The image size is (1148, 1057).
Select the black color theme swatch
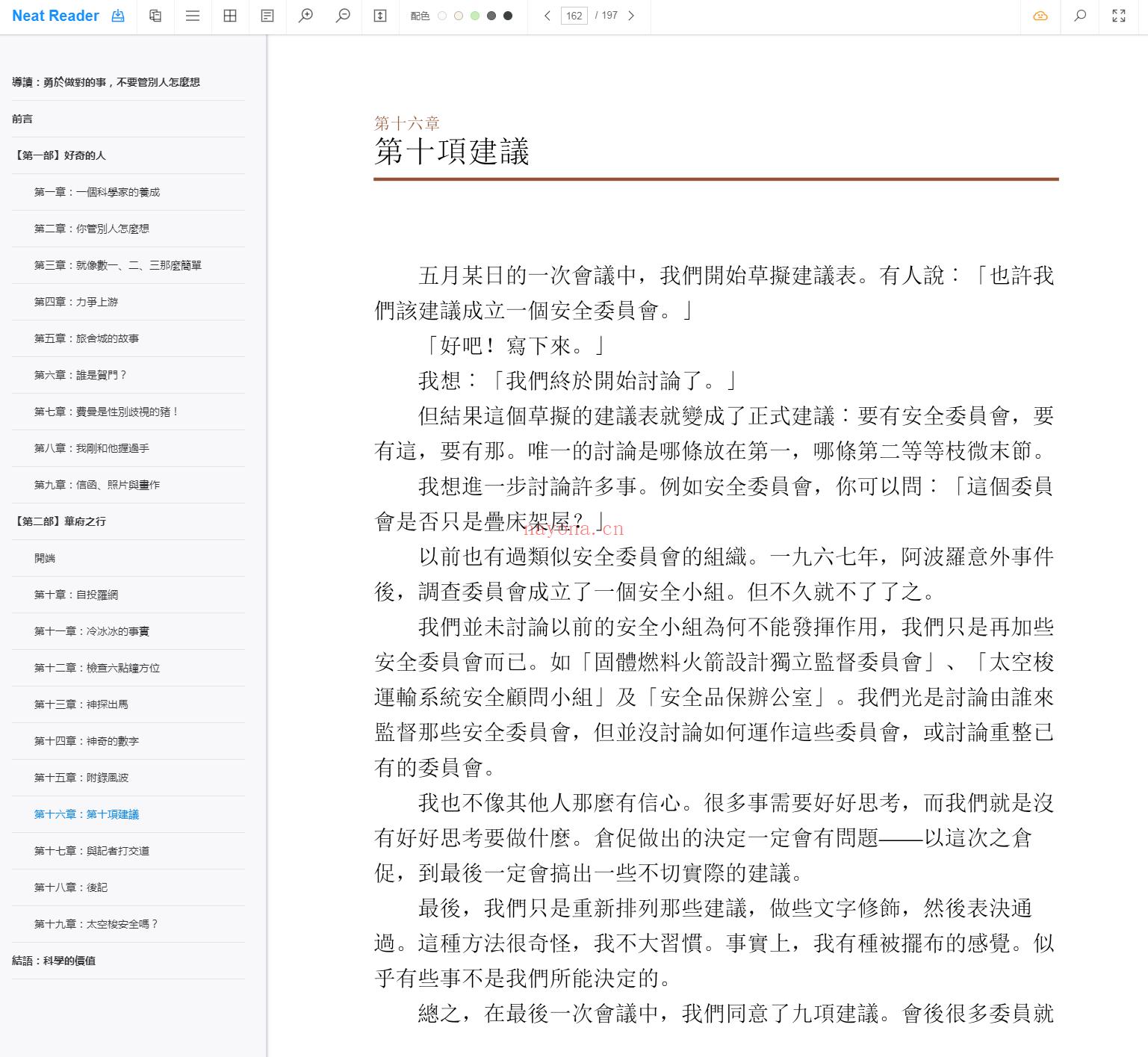click(x=508, y=16)
